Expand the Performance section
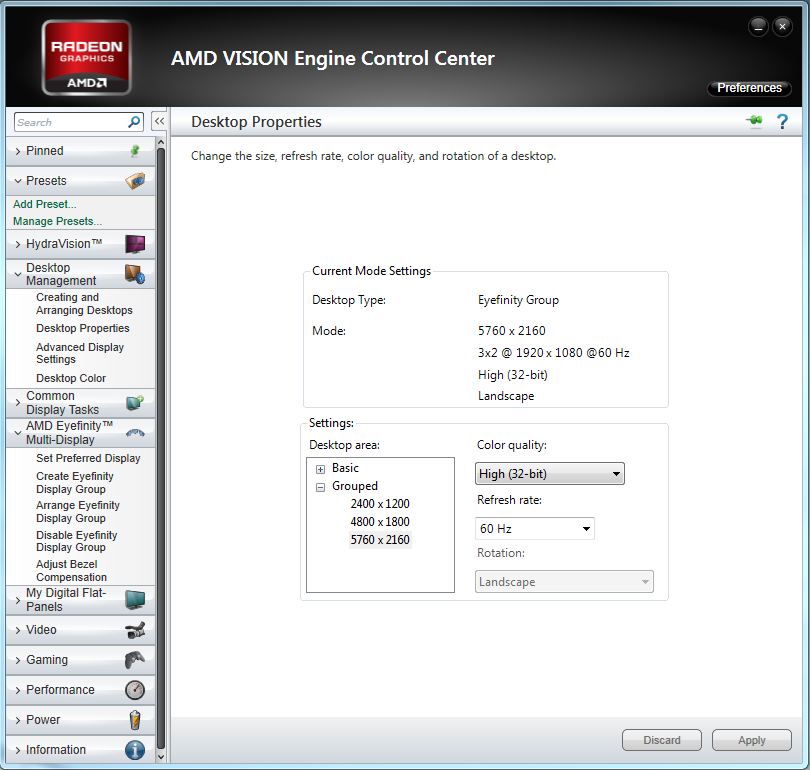Screen dimensions: 810x770 (x=18, y=690)
